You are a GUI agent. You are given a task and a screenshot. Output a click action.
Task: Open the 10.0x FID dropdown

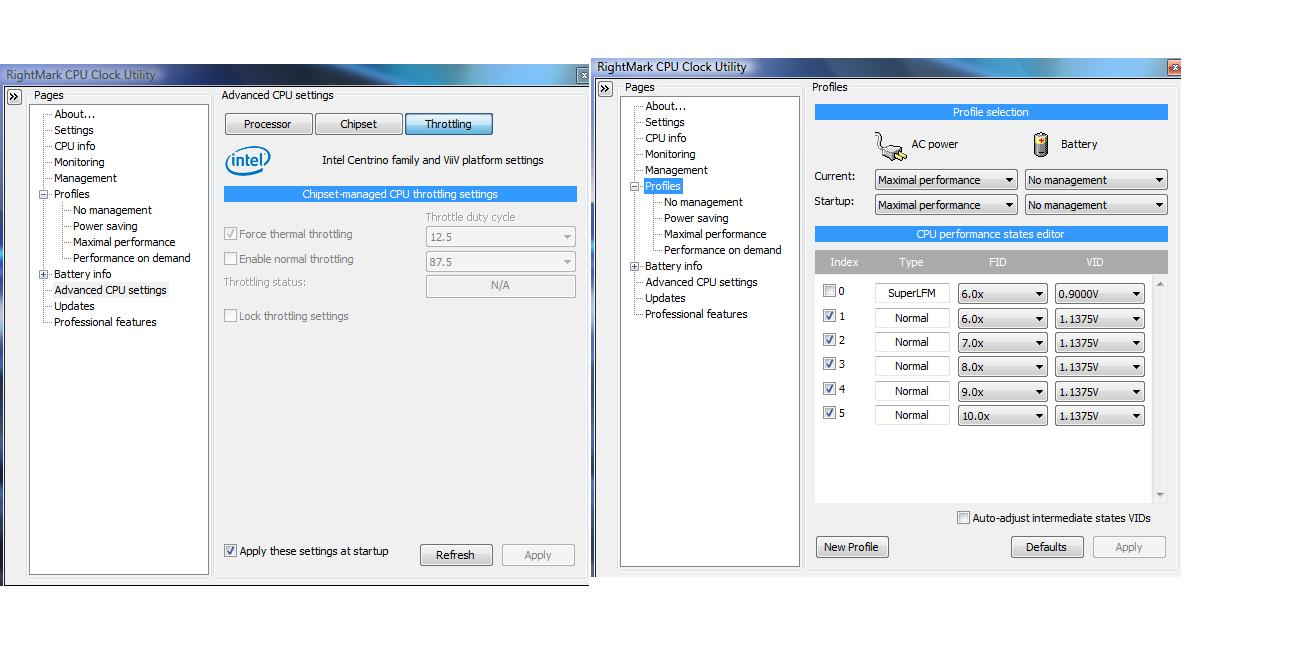[1002, 416]
